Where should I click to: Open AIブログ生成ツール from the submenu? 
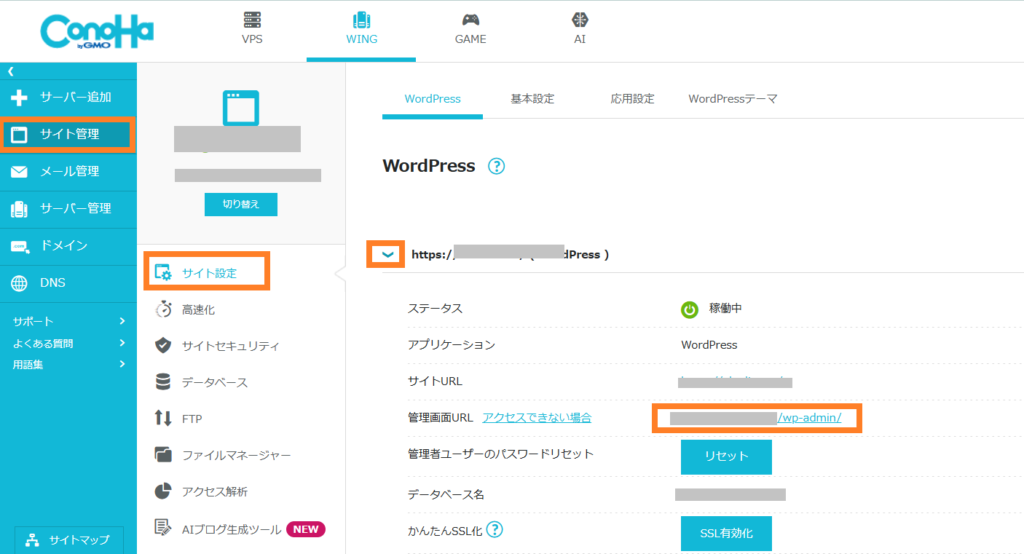coord(231,529)
